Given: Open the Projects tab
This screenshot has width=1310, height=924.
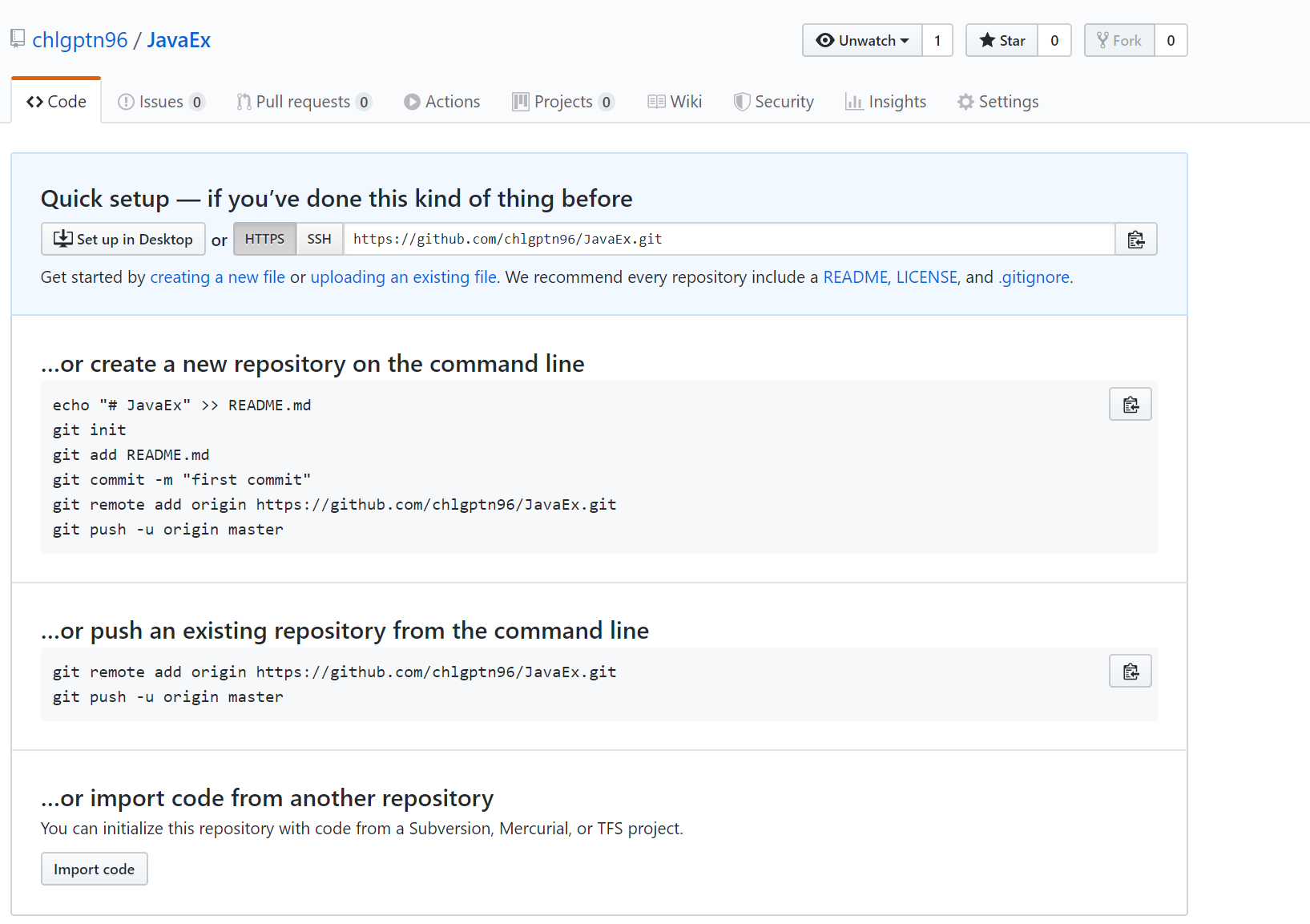Looking at the screenshot, I should [563, 102].
